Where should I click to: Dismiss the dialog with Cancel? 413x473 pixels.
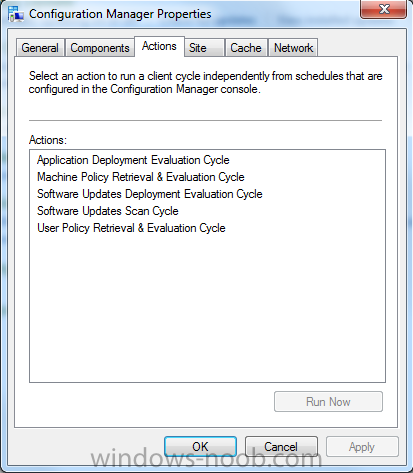point(281,447)
